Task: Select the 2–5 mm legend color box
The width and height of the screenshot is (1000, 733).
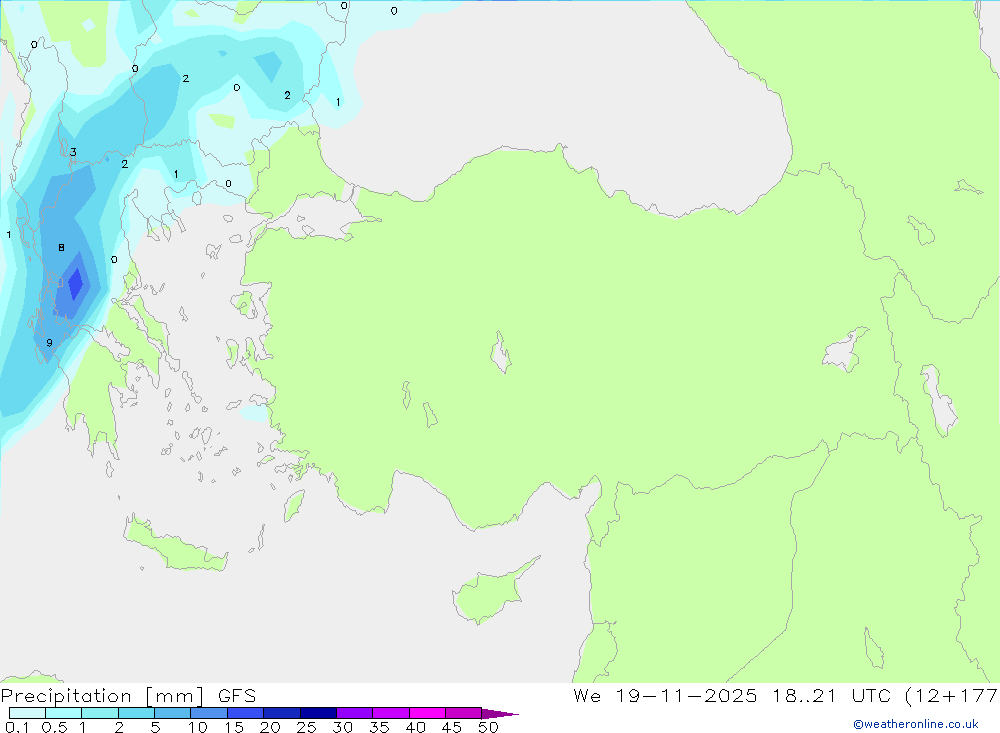Action: click(x=136, y=713)
